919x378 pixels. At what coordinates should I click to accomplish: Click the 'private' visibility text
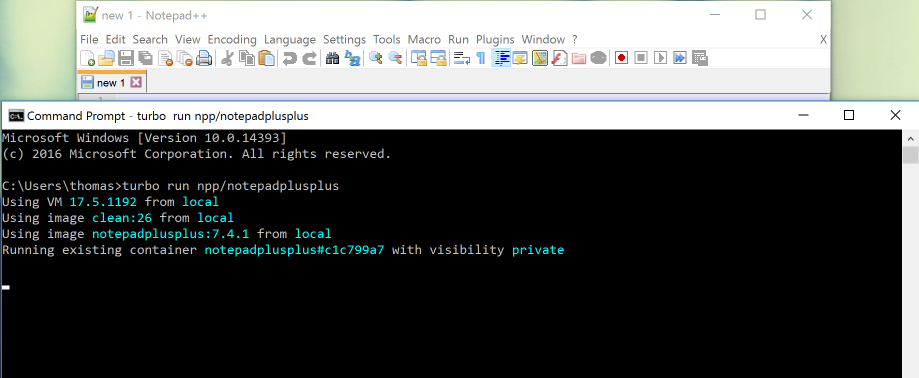click(x=538, y=250)
